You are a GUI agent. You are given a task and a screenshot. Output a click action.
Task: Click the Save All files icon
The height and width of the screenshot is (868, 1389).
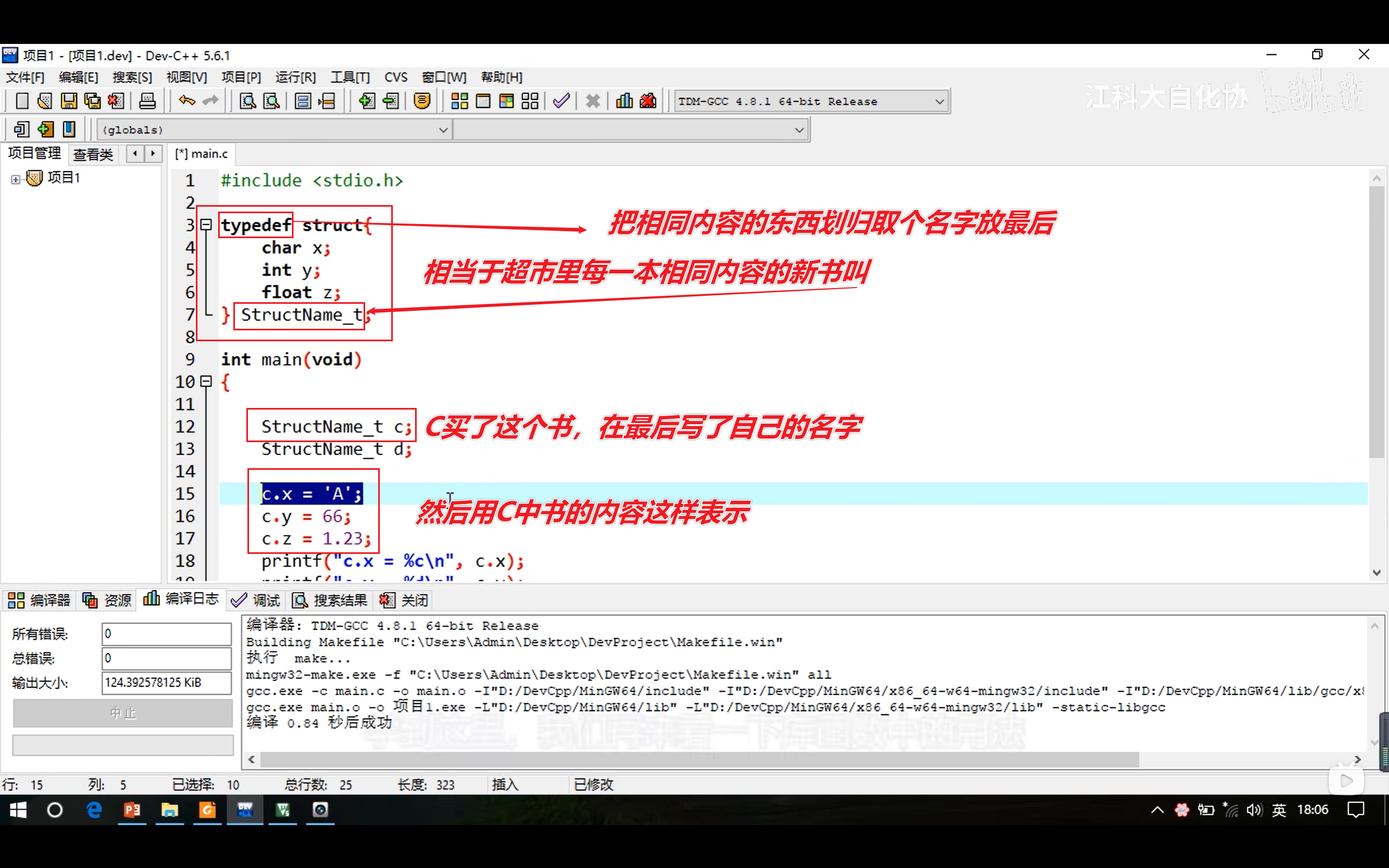92,101
